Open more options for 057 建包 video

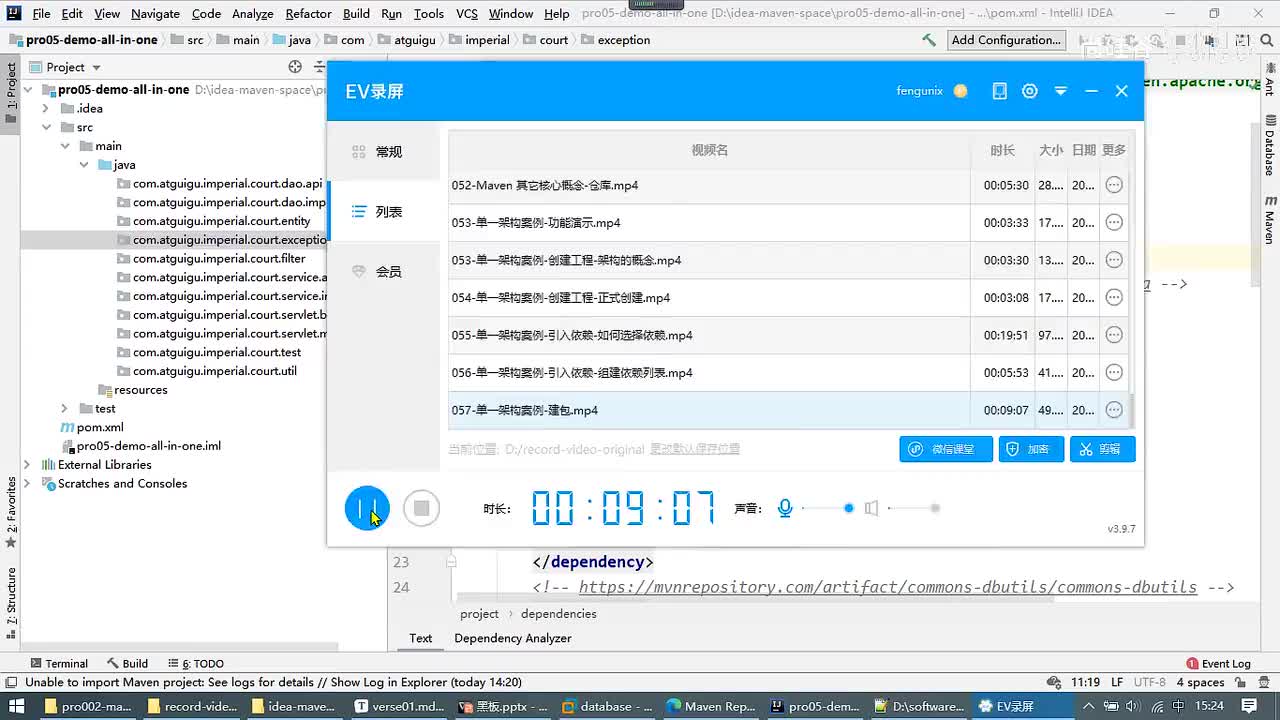(1114, 410)
